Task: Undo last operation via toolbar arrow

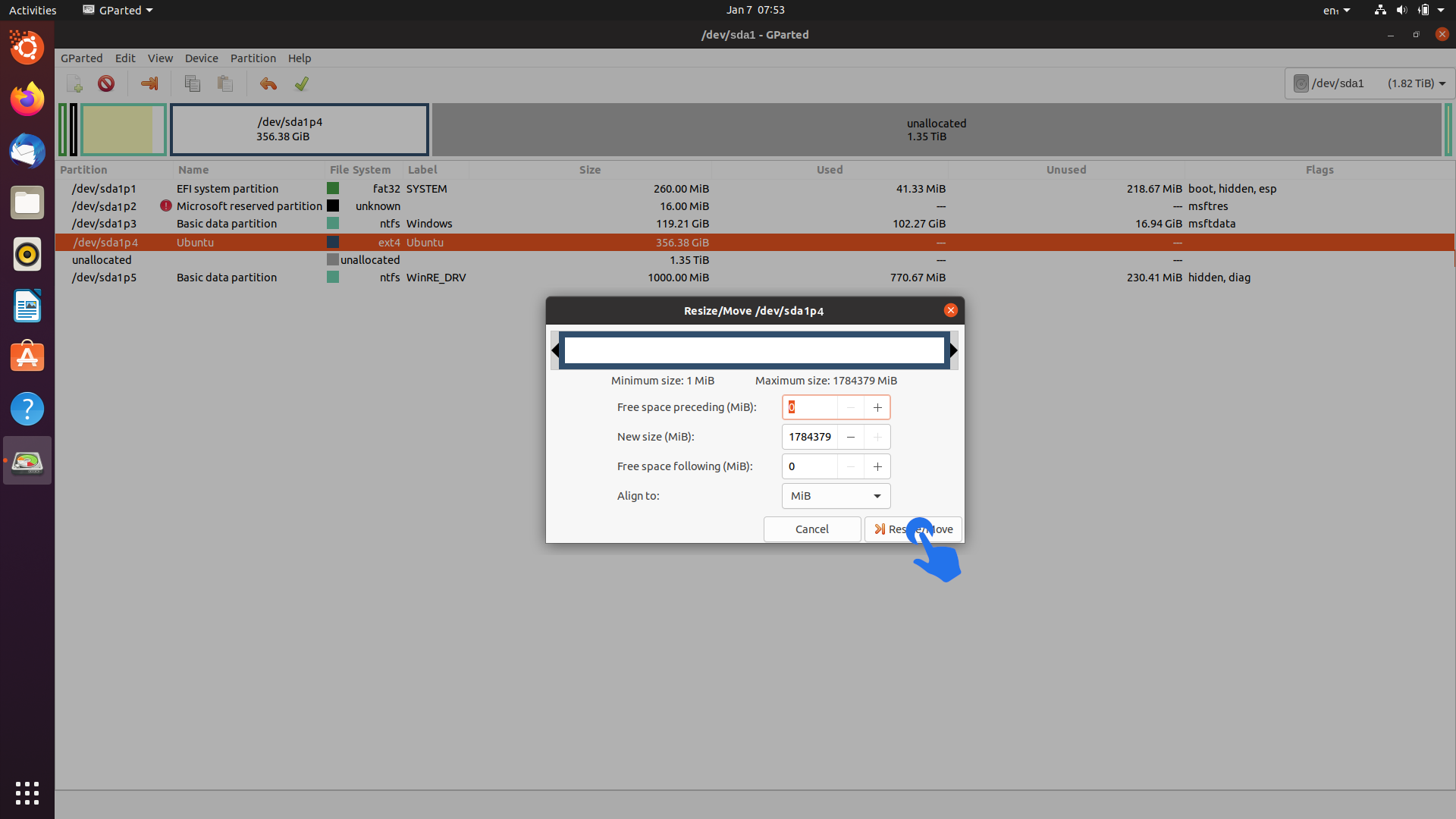Action: [268, 83]
